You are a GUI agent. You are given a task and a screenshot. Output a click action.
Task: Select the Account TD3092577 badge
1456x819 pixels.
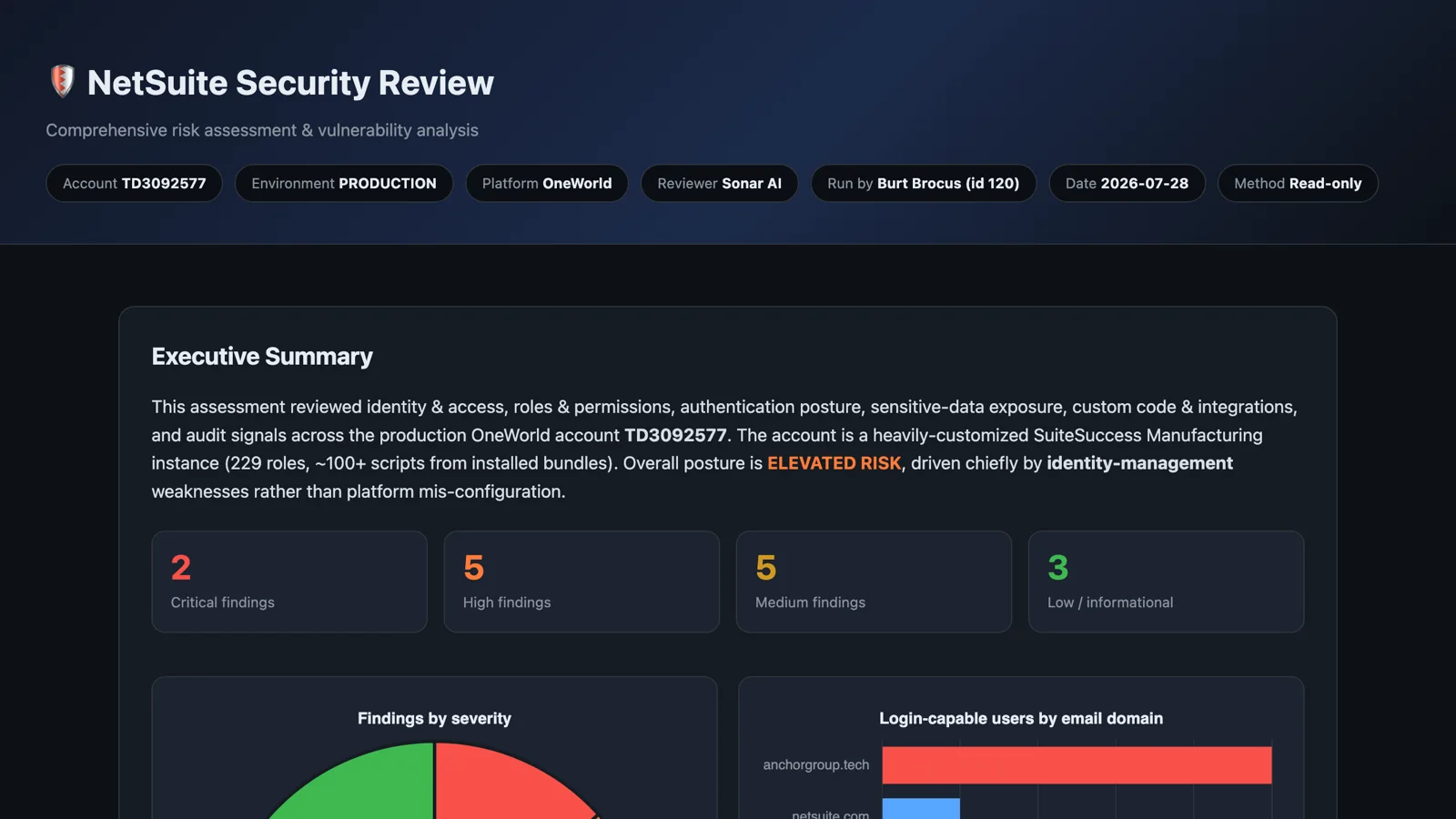(135, 183)
